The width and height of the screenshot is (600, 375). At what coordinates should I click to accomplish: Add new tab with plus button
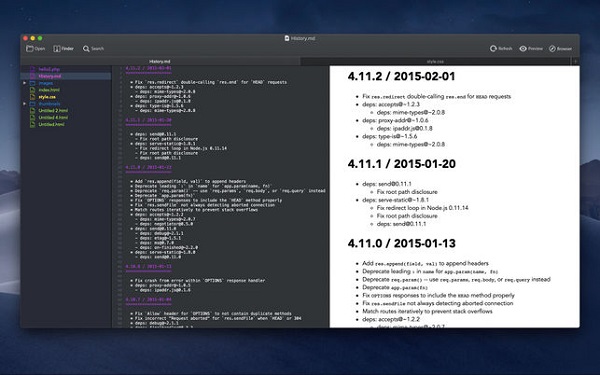pyautogui.click(x=575, y=61)
